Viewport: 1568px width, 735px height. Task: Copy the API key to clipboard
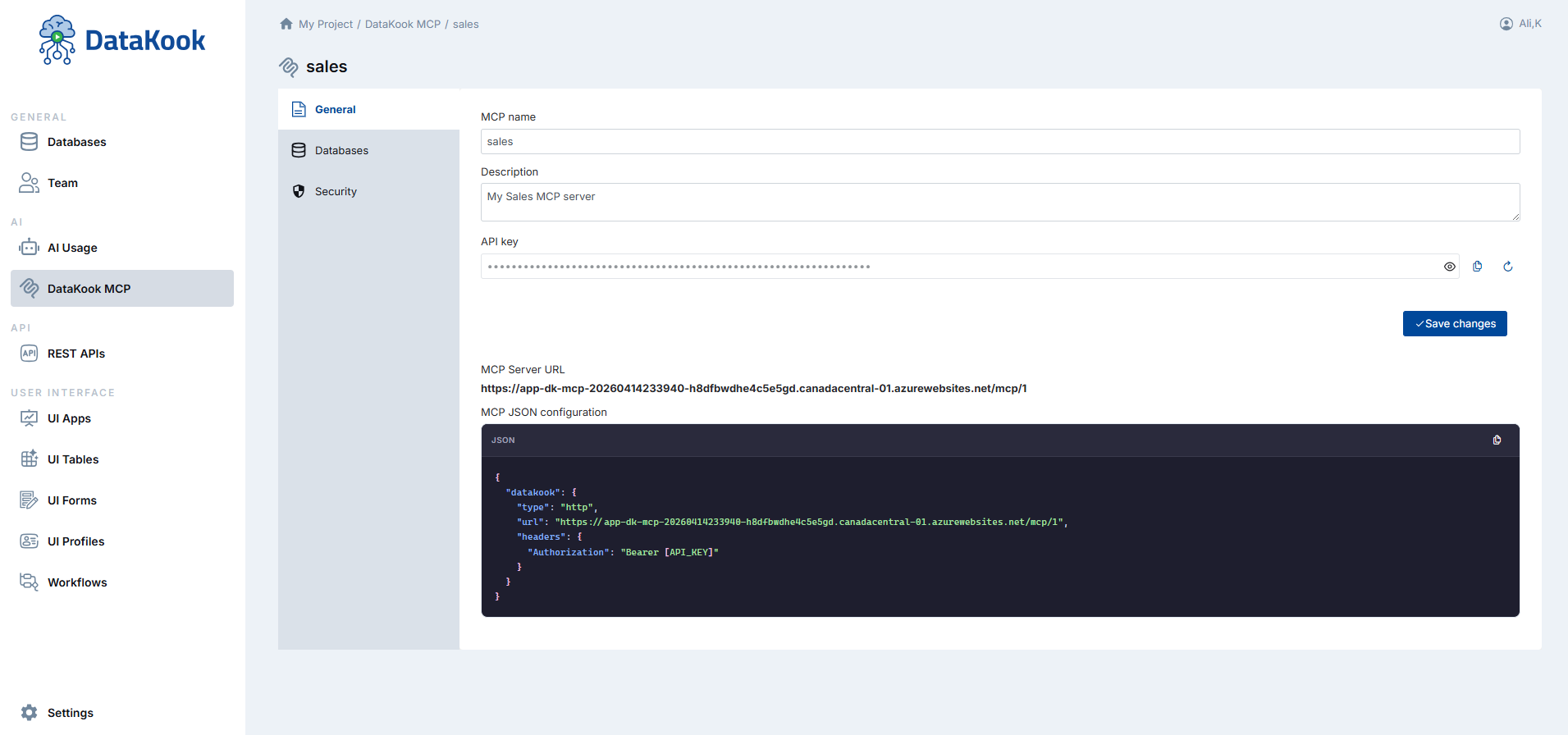pos(1478,267)
